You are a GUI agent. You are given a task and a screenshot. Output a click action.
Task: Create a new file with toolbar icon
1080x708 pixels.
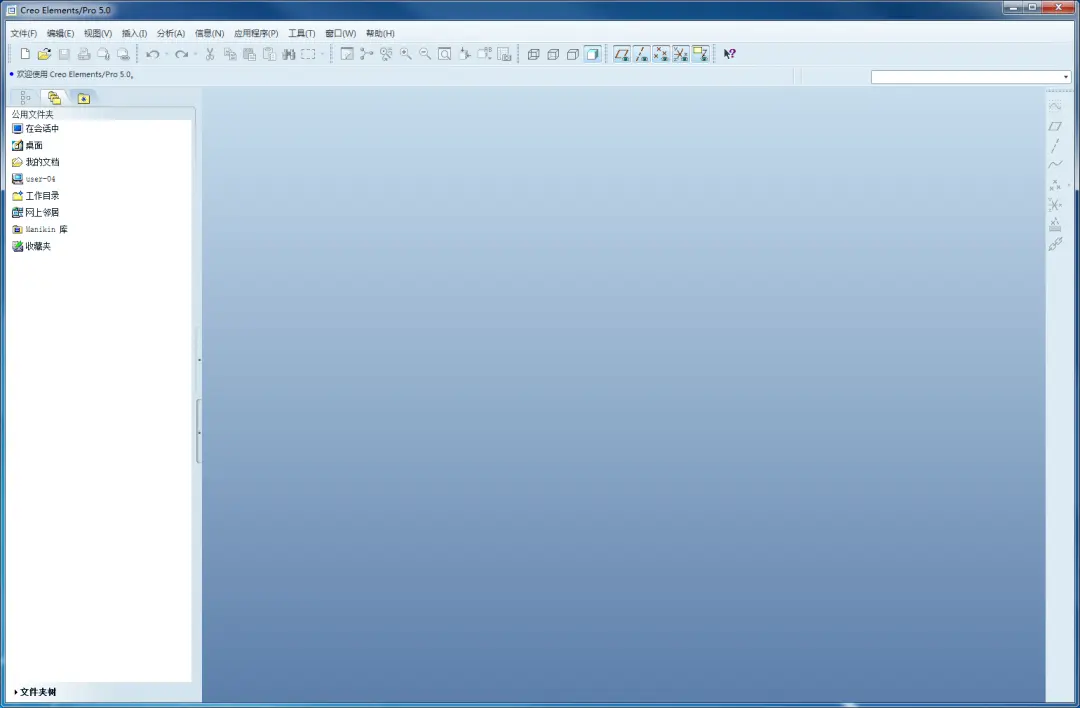(x=25, y=54)
